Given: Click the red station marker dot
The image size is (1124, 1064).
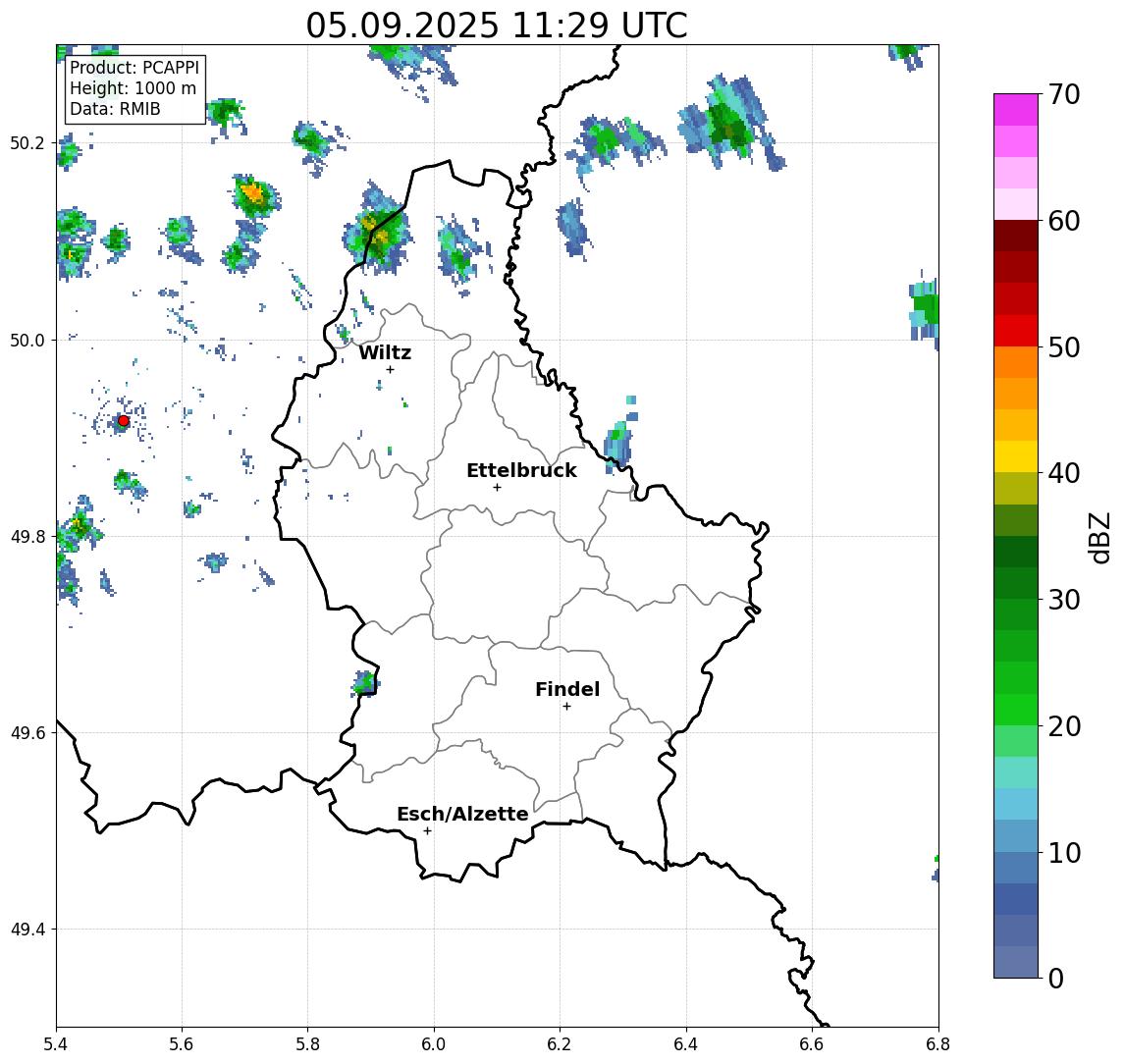Looking at the screenshot, I should click(124, 421).
